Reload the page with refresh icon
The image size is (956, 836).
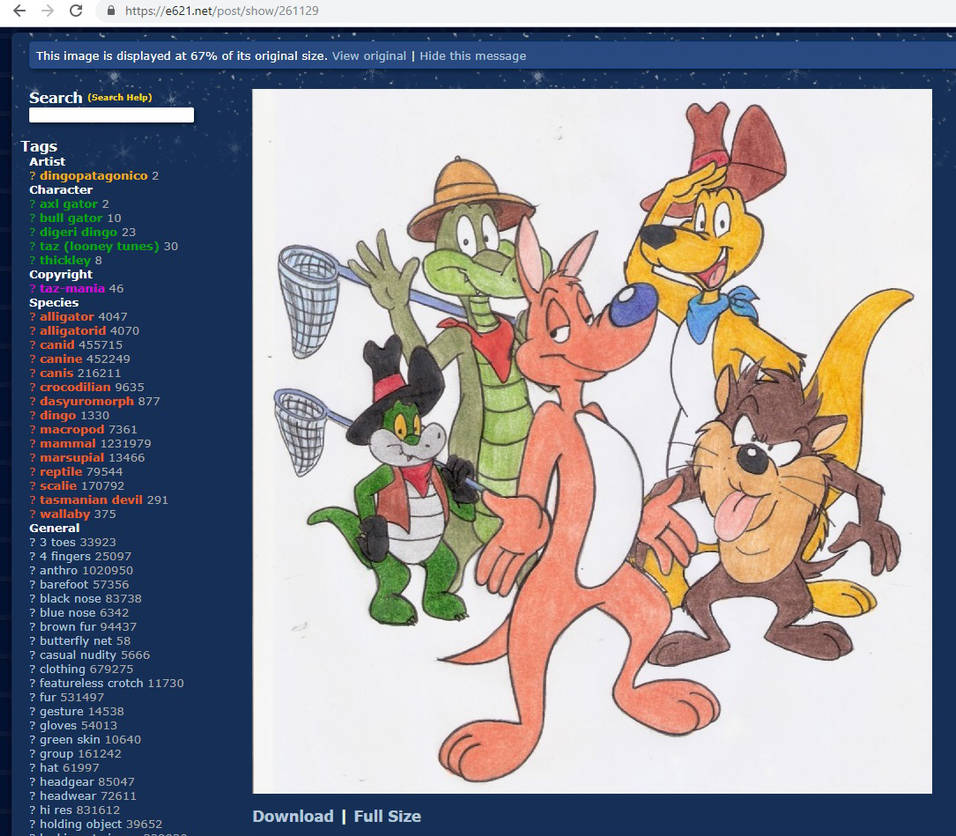point(76,10)
